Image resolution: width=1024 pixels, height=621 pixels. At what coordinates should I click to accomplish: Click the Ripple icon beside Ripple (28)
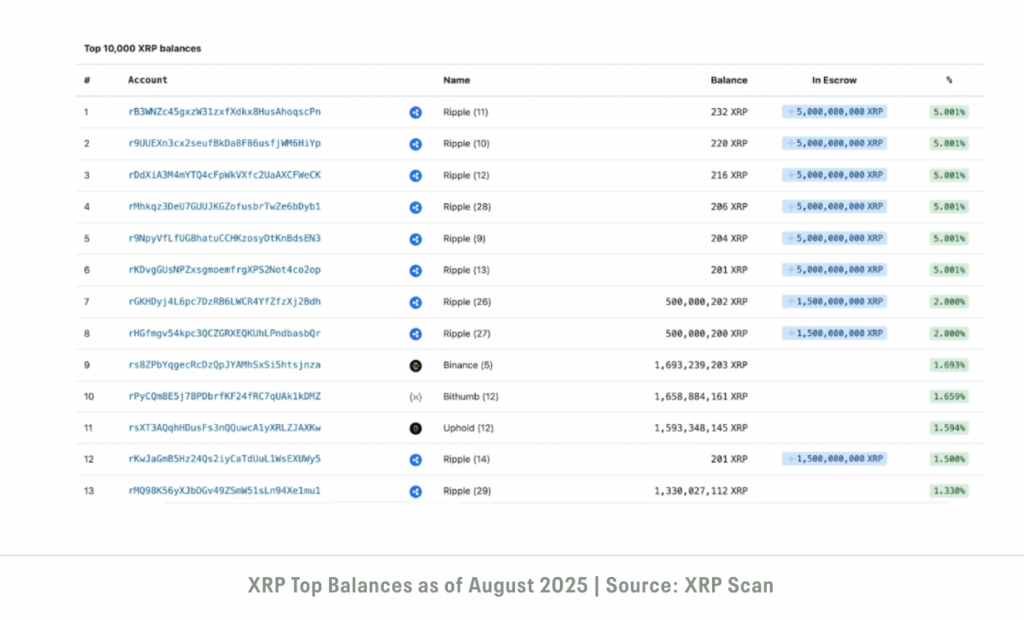[415, 207]
